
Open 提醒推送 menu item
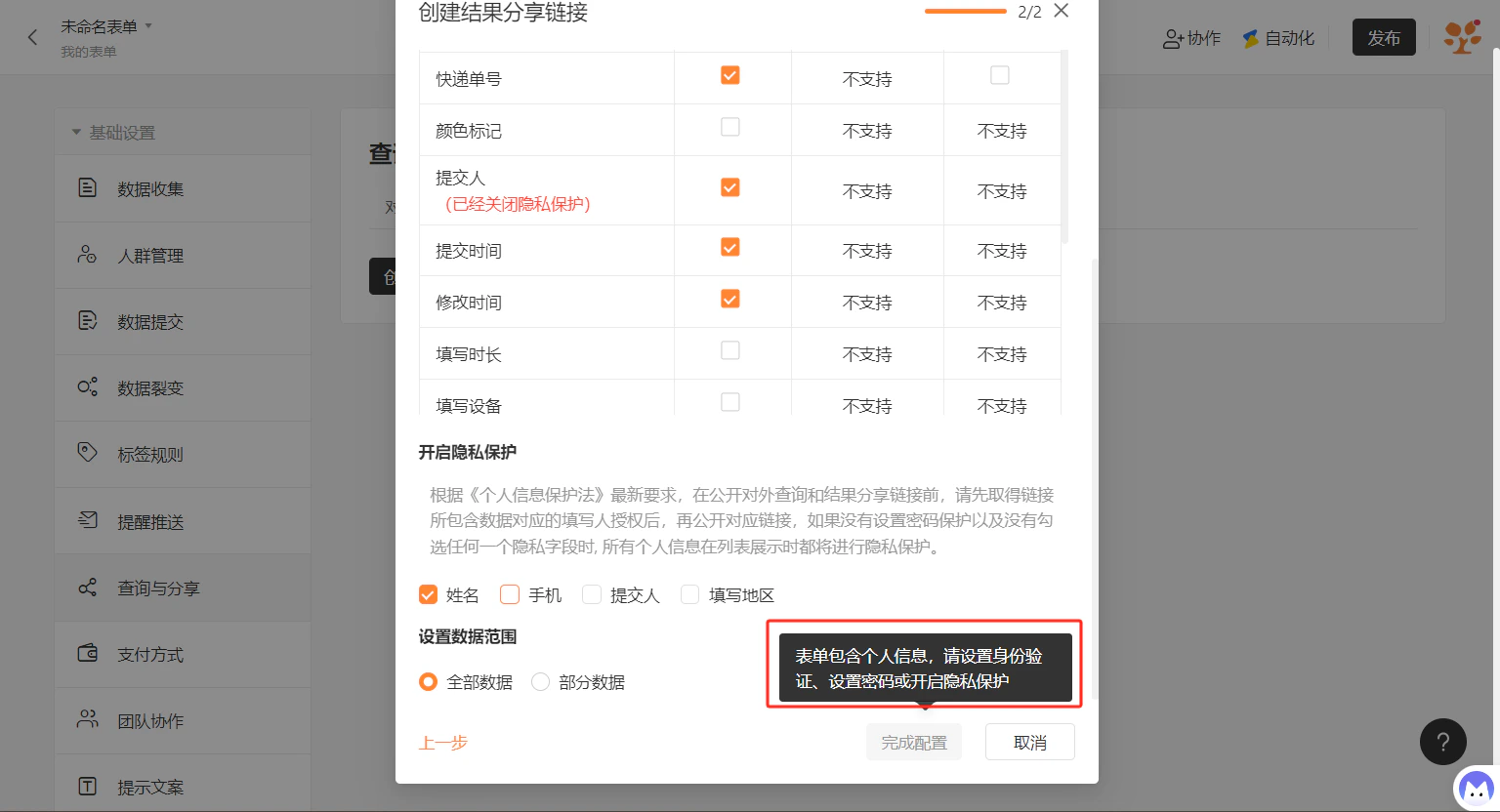click(x=183, y=521)
